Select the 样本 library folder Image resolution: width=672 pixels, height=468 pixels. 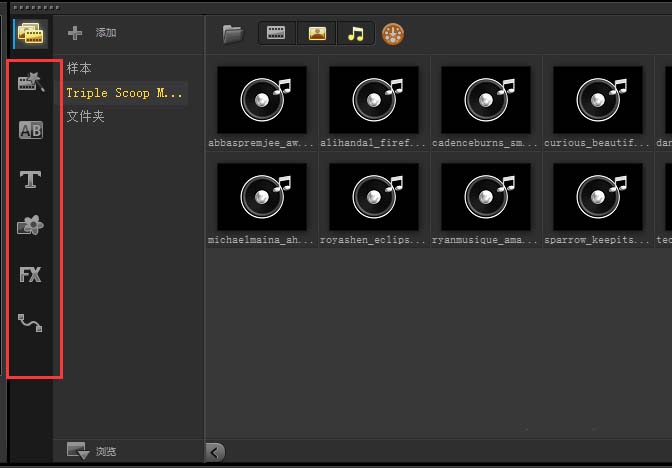point(79,69)
